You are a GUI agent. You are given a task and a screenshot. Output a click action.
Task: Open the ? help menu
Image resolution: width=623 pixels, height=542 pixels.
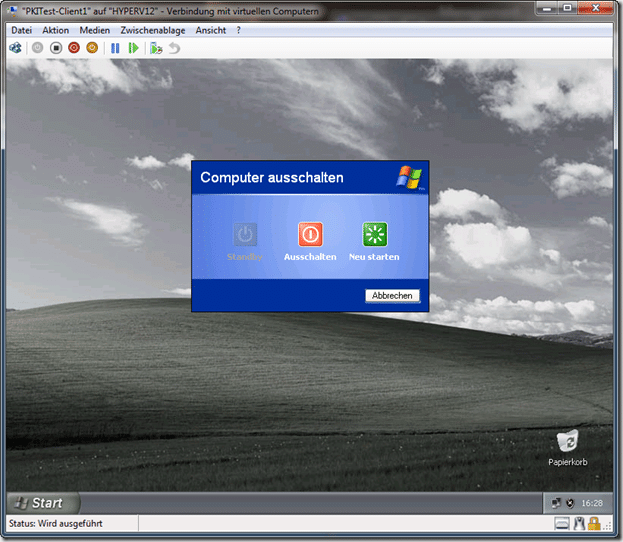[238, 30]
